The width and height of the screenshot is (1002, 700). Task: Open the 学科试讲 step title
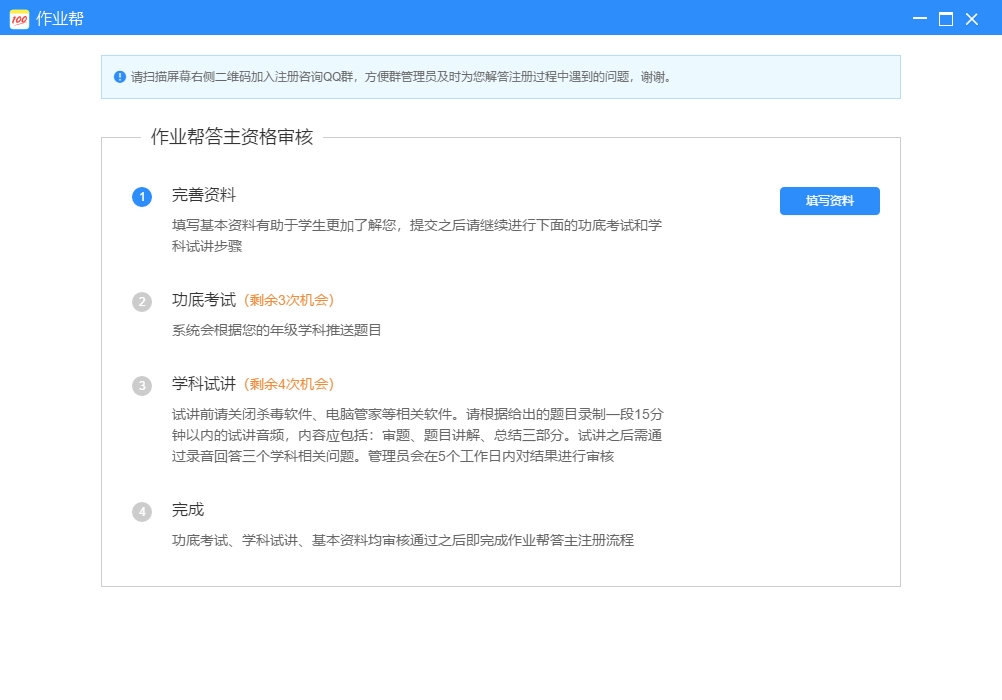point(204,384)
